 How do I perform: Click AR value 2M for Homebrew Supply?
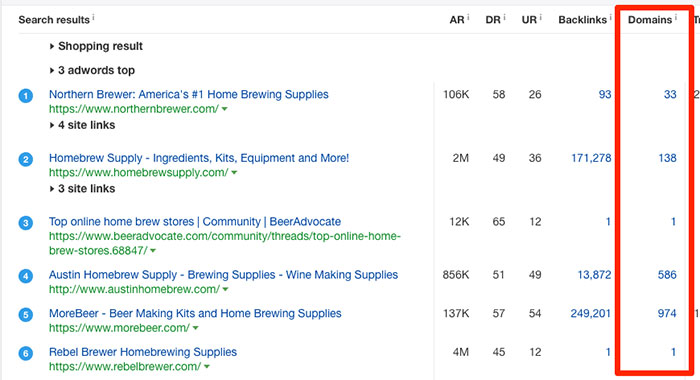460,158
